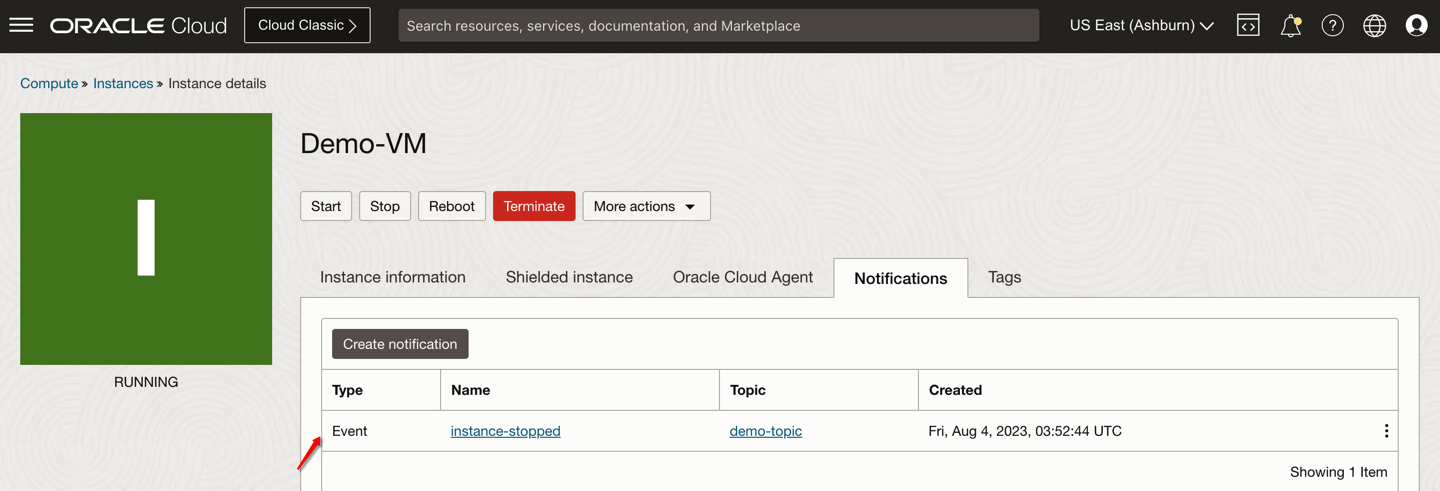Click the Create notification button
Viewport: 1440px width, 491px height.
pos(400,344)
